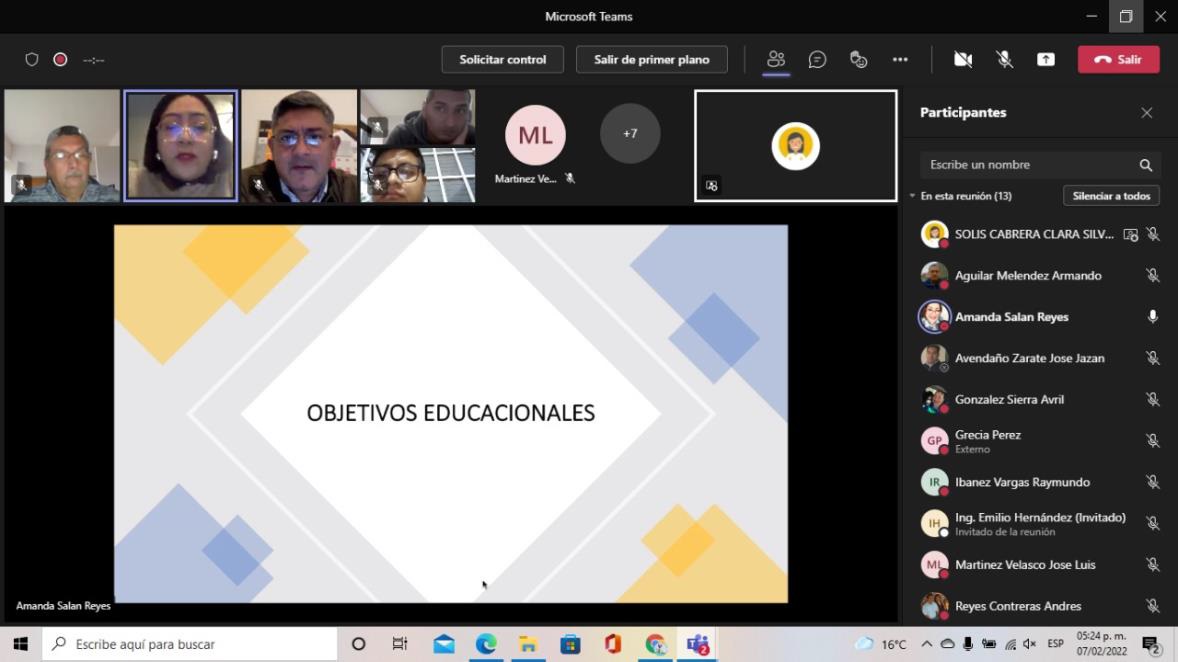Click the red Salir leave button
The image size is (1178, 662).
pos(1118,59)
